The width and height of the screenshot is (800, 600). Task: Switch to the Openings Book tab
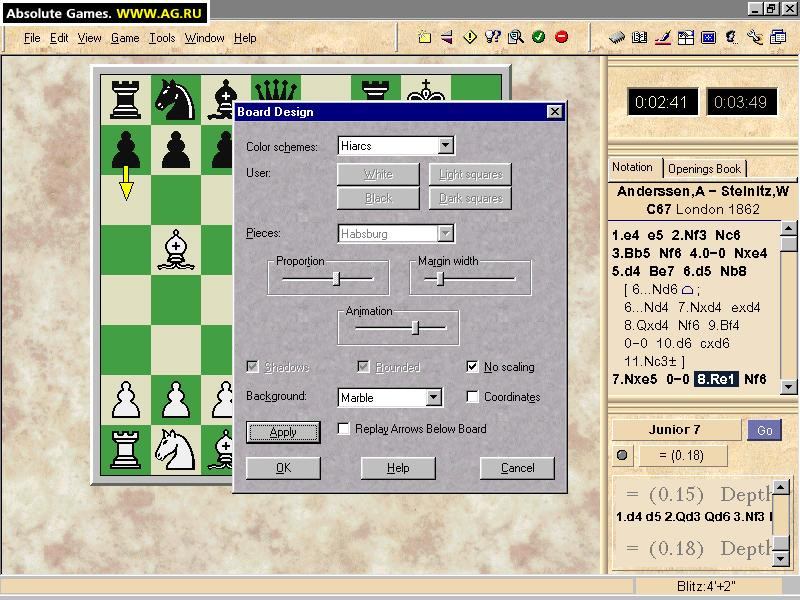(705, 169)
